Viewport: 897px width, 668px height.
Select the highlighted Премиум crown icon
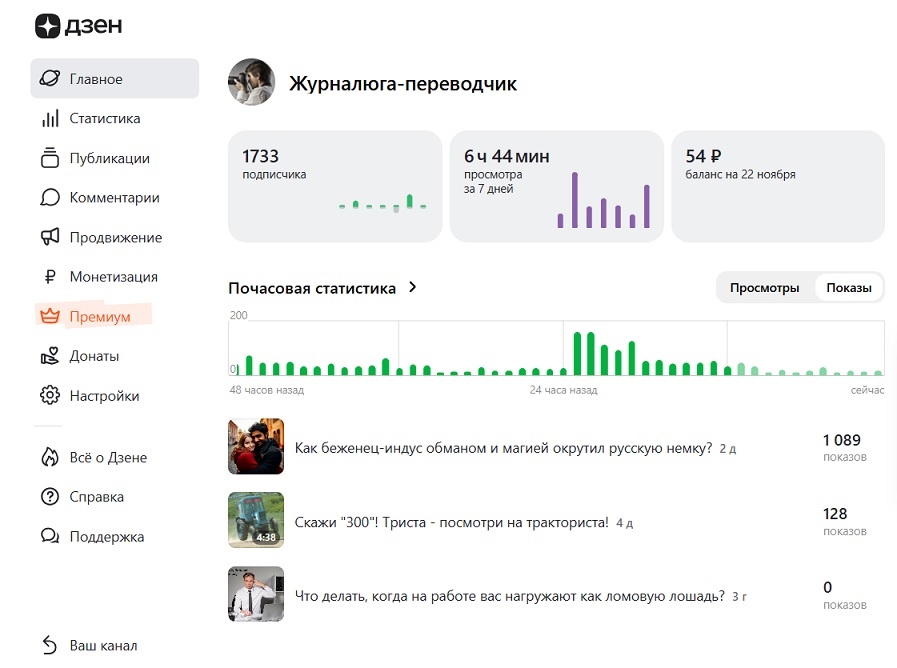(x=48, y=316)
